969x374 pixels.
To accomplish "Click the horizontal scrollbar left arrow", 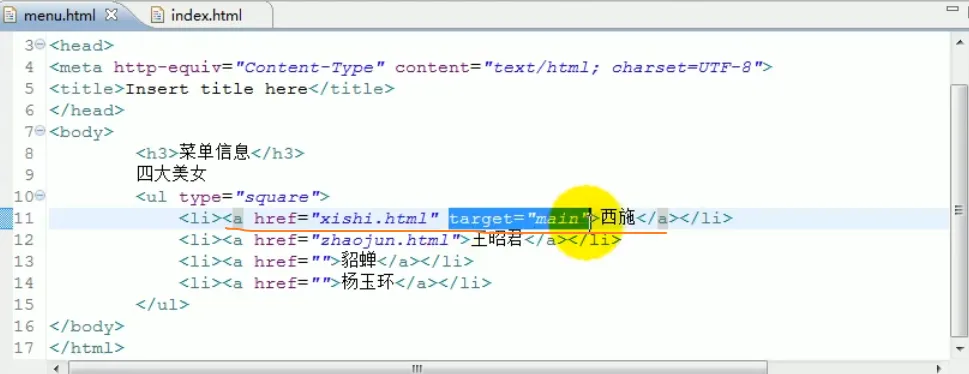I will 56,368.
